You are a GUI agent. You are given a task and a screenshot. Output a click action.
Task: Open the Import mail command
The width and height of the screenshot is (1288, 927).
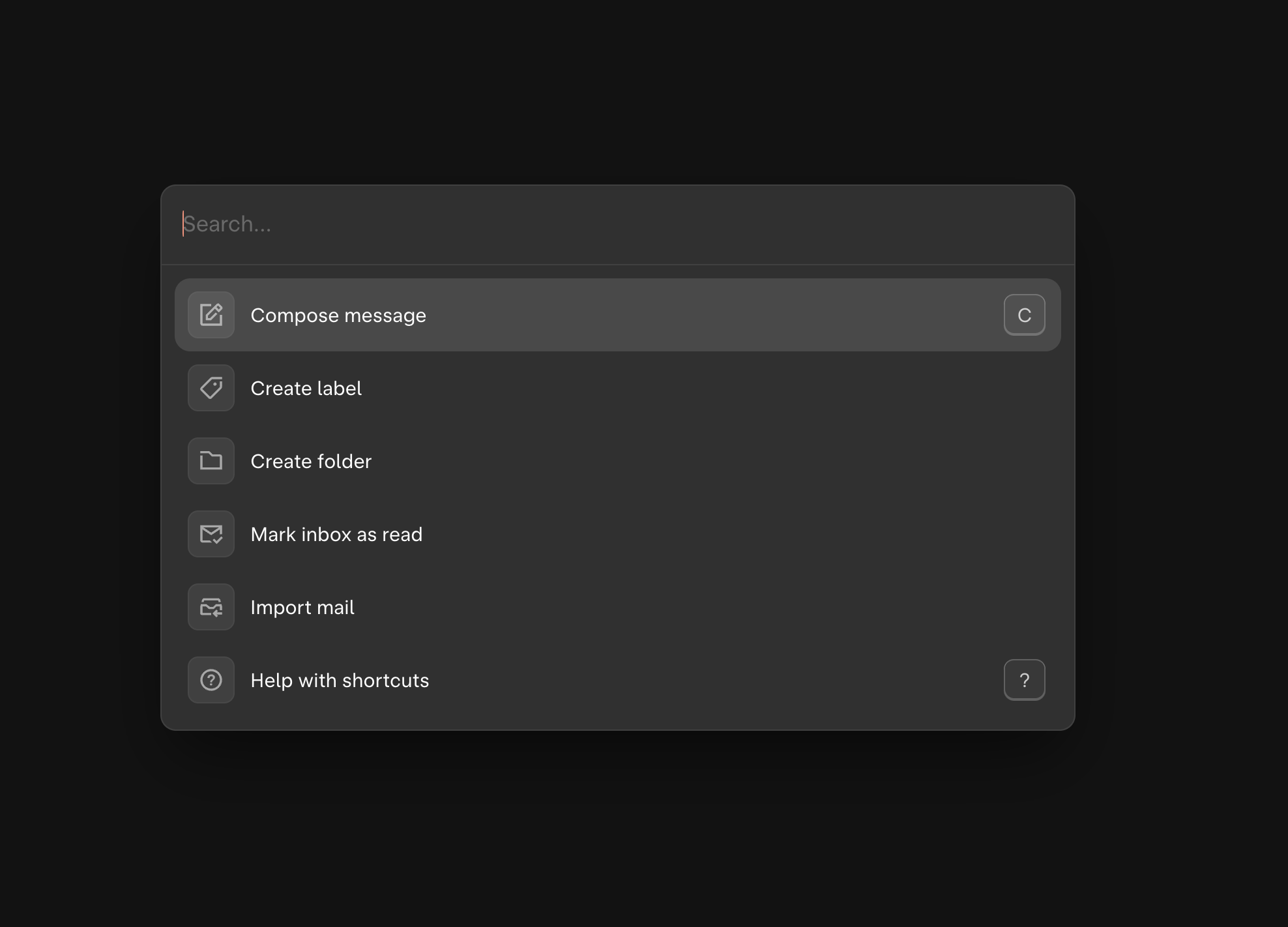pyautogui.click(x=617, y=607)
